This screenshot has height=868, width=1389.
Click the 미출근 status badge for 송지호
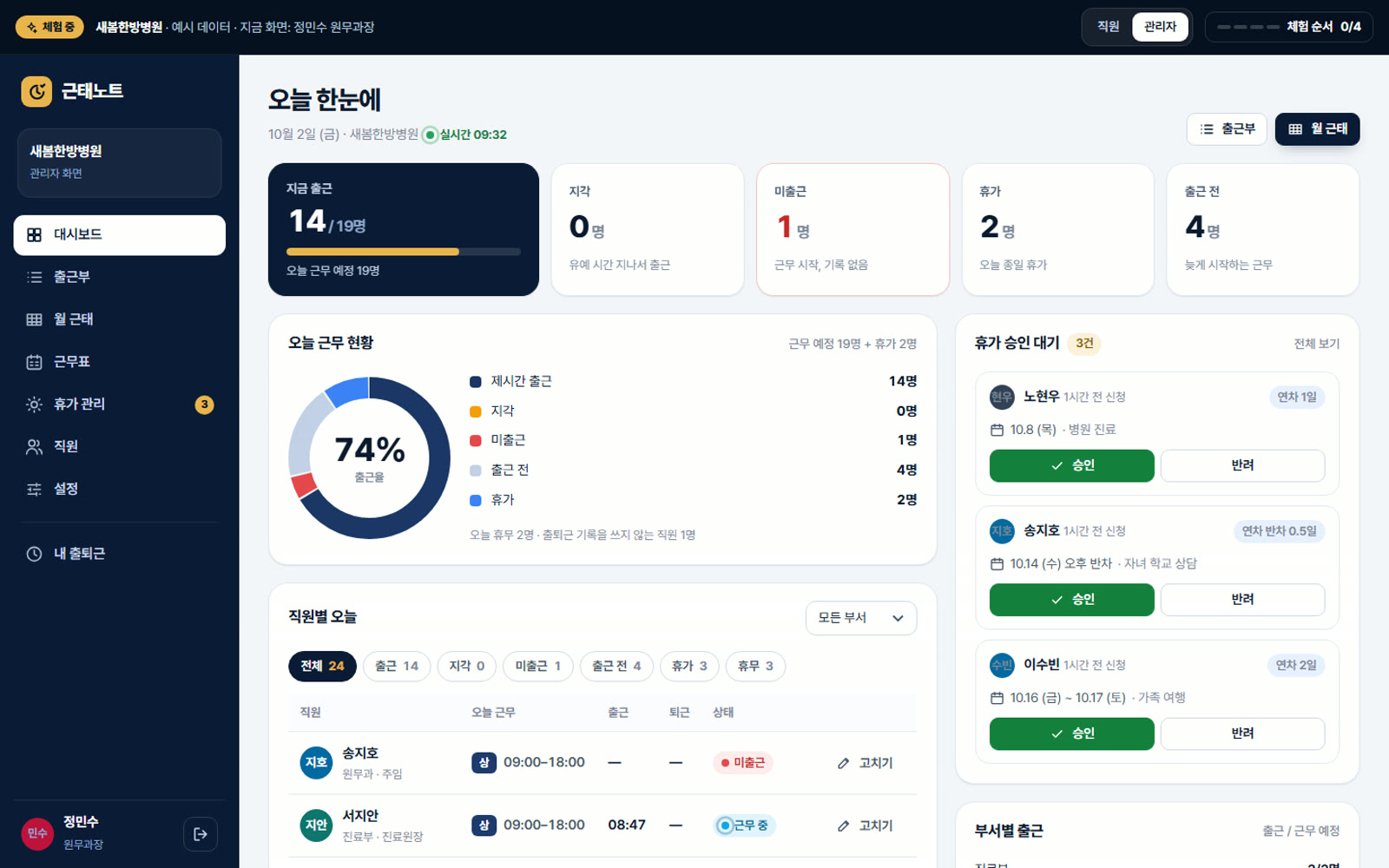pos(743,763)
